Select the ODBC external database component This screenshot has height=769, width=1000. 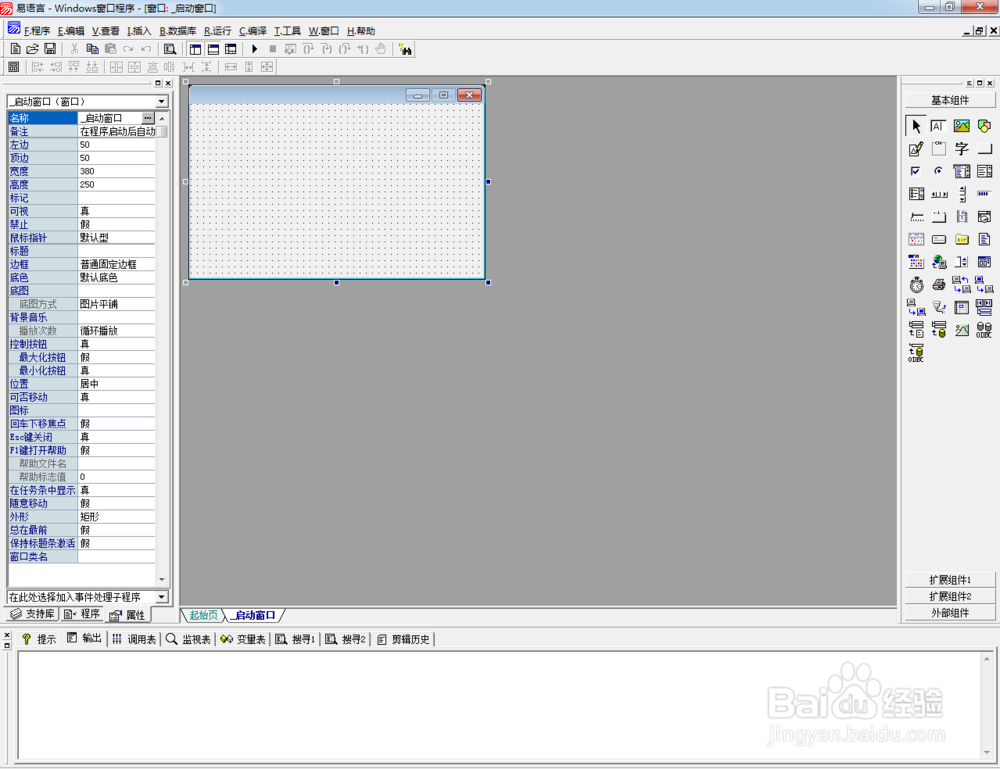click(984, 330)
